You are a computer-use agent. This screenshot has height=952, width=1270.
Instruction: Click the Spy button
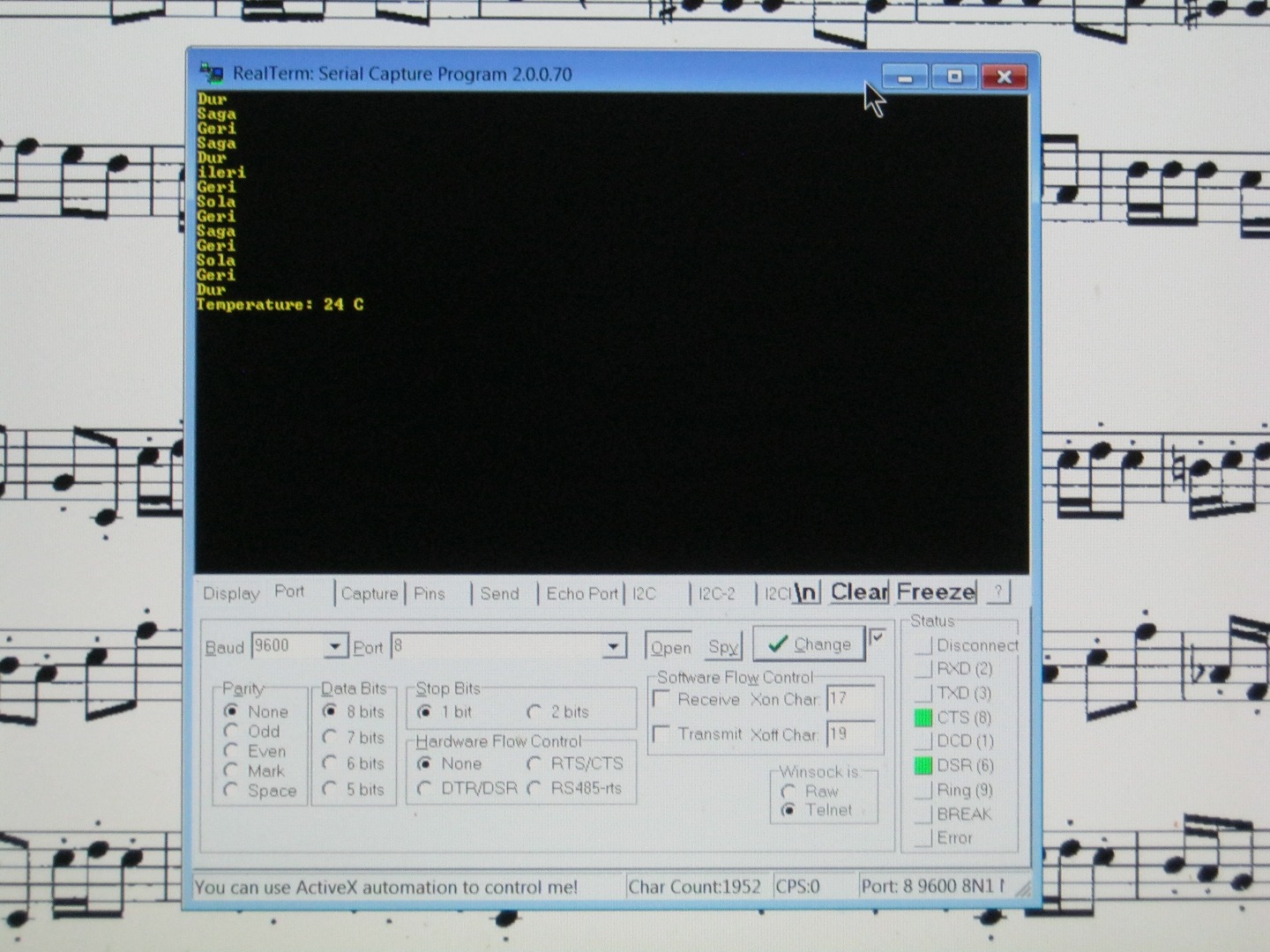(x=723, y=648)
